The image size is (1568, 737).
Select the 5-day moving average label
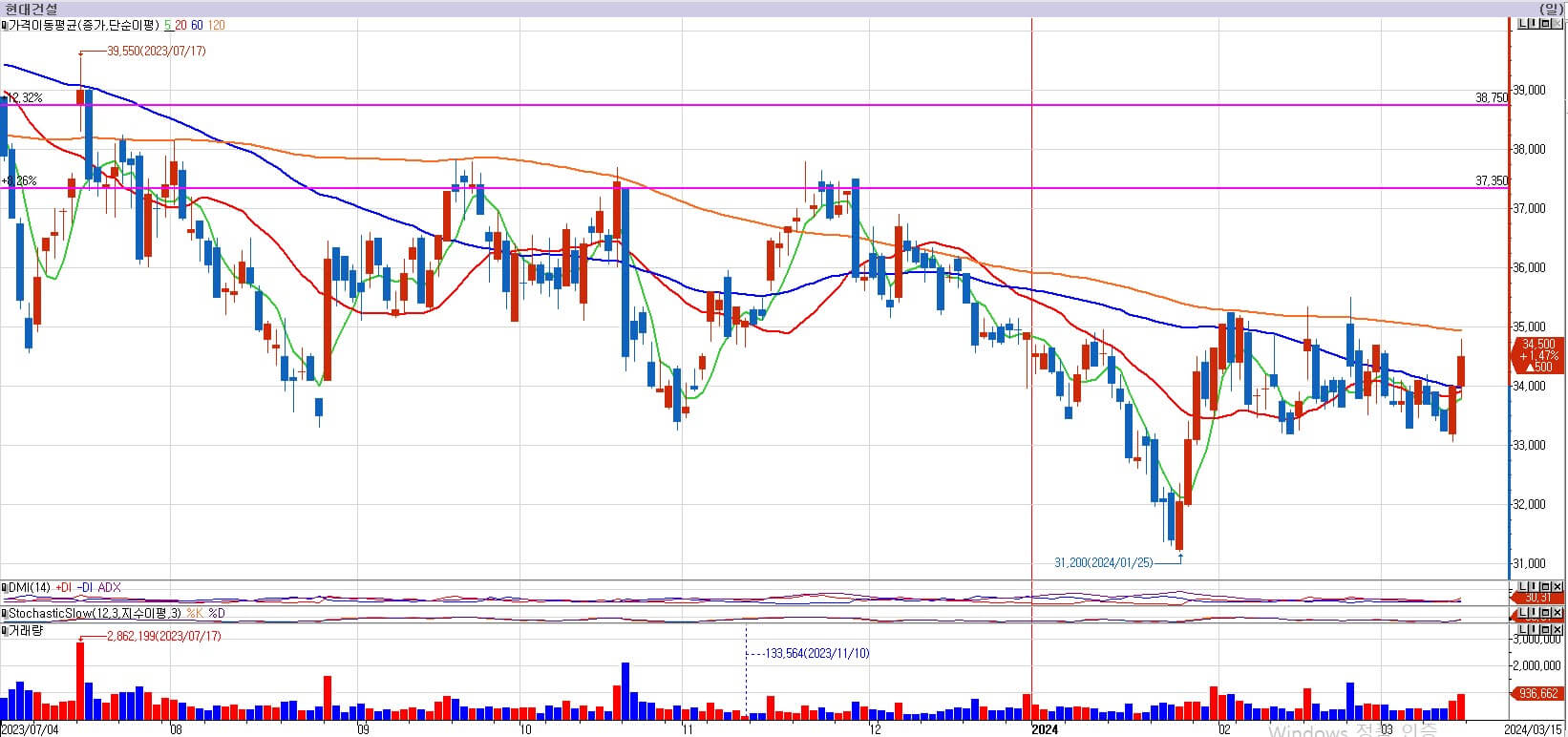[168, 25]
